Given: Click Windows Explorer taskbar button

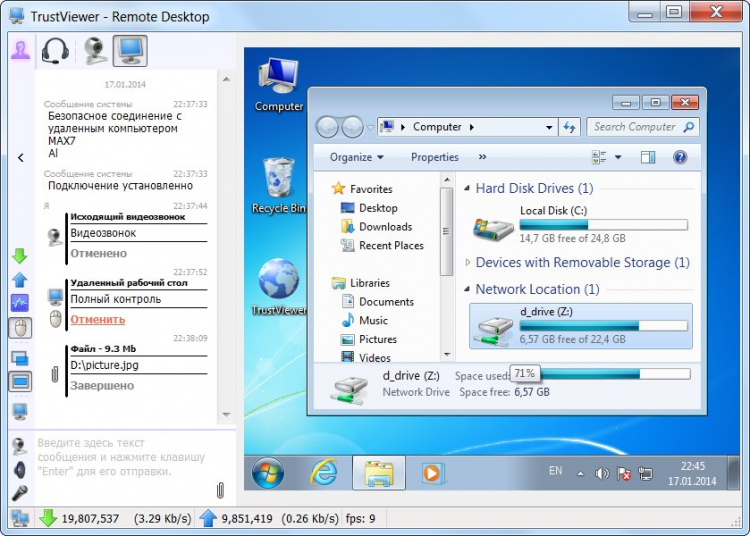Looking at the screenshot, I should tap(379, 472).
